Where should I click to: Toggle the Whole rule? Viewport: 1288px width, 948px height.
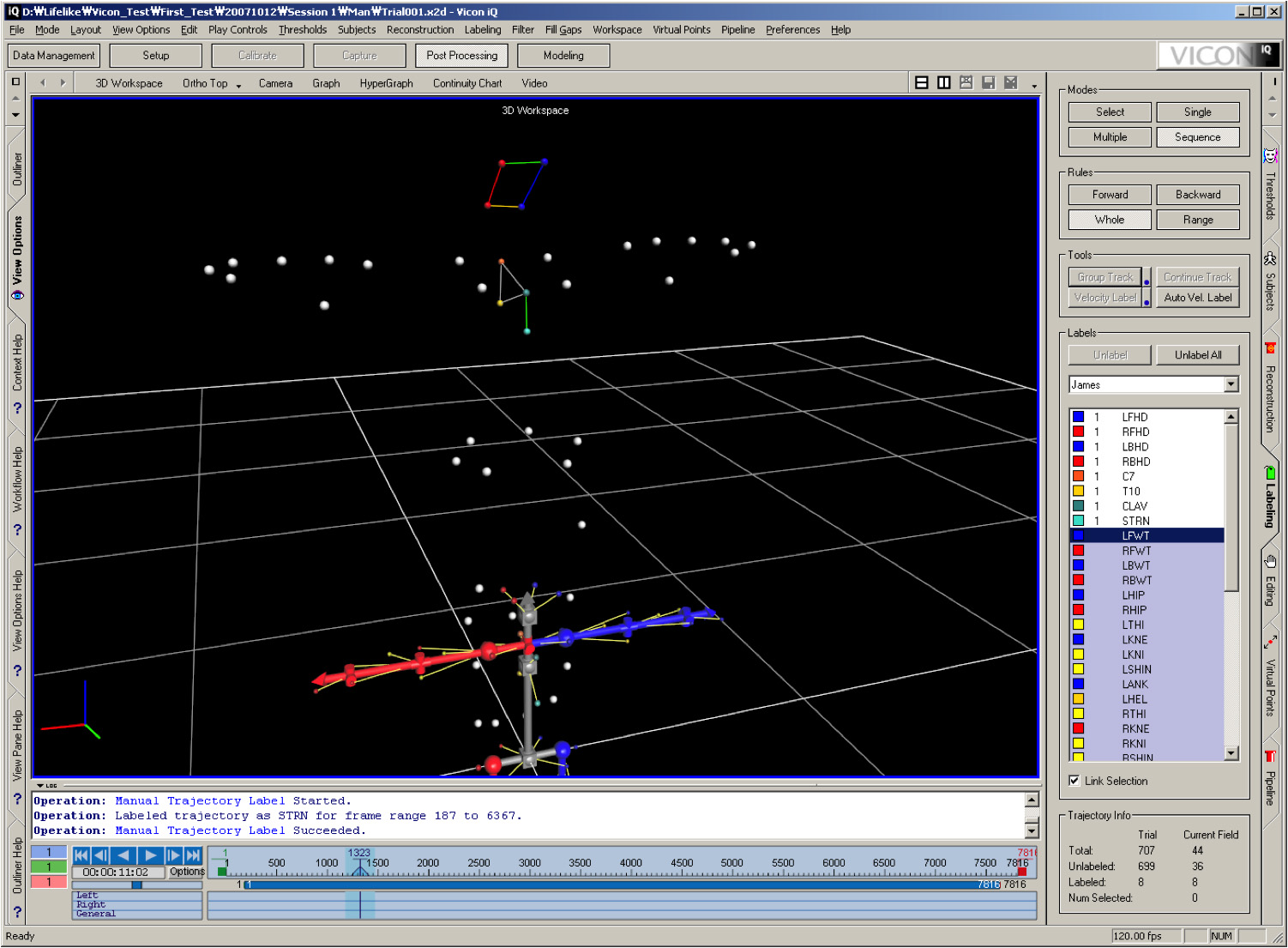1110,220
